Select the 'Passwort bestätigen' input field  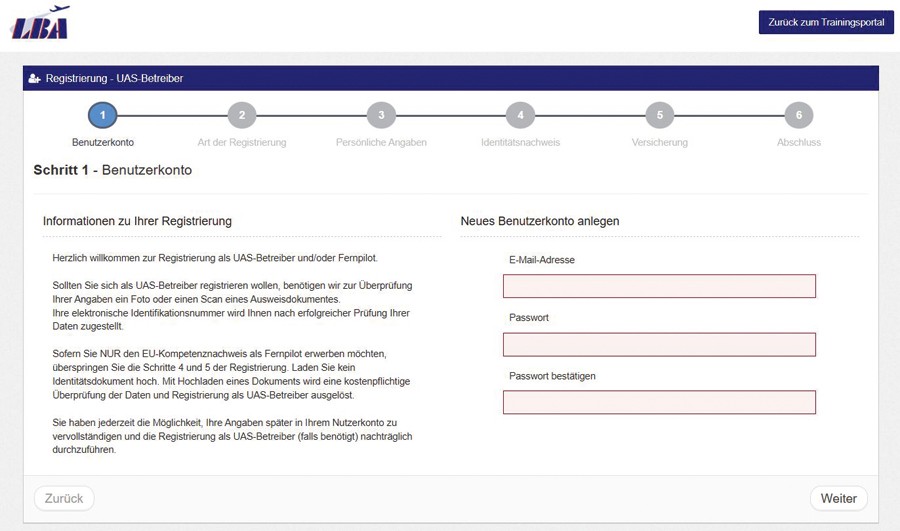[x=659, y=402]
